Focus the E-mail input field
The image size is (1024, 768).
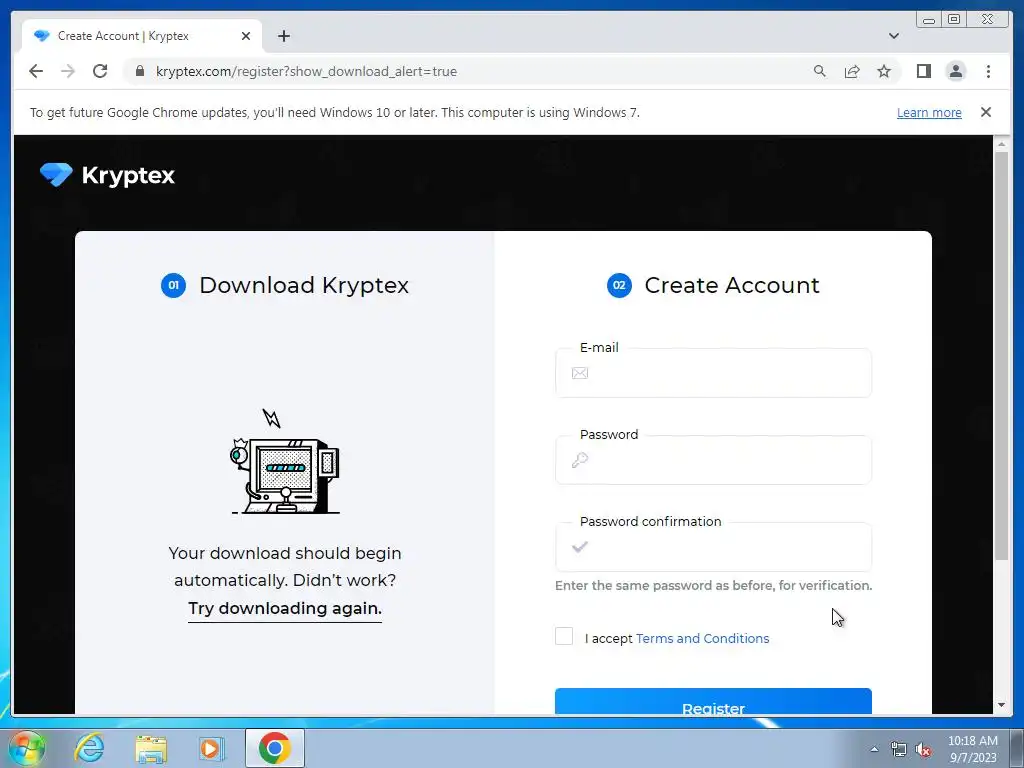[x=713, y=373]
